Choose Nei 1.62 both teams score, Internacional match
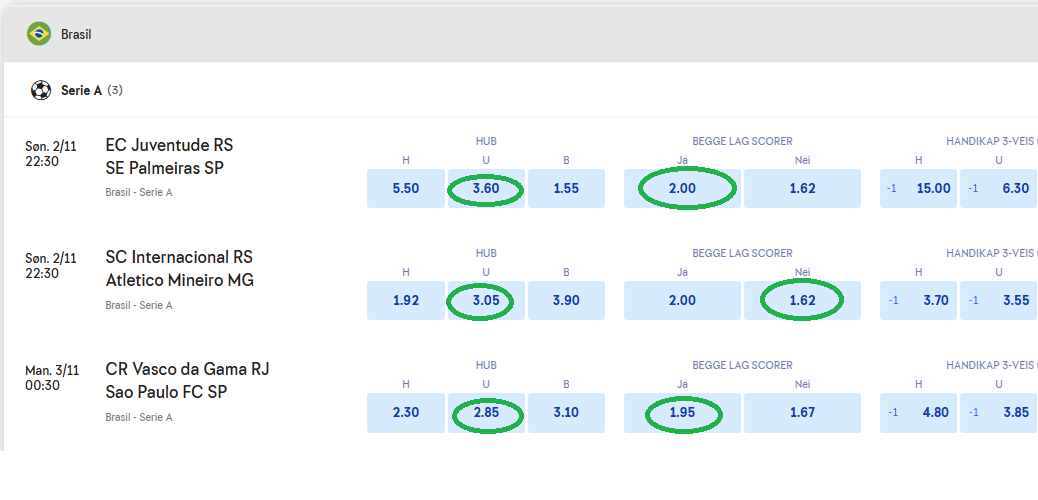1038x500 pixels. tap(802, 300)
